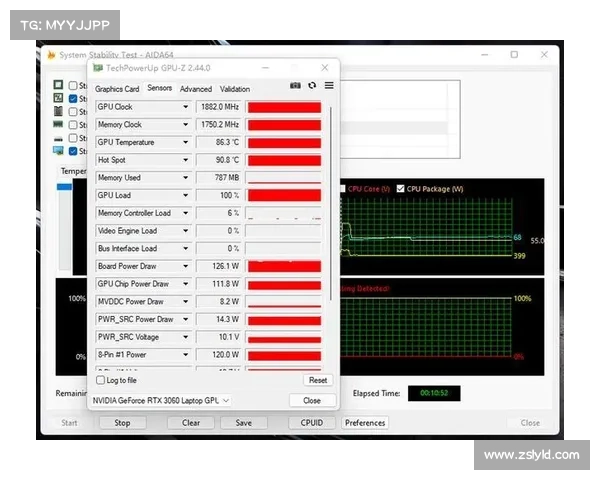Click the GPU-Z Close button
This screenshot has width=600, height=480.
(312, 400)
